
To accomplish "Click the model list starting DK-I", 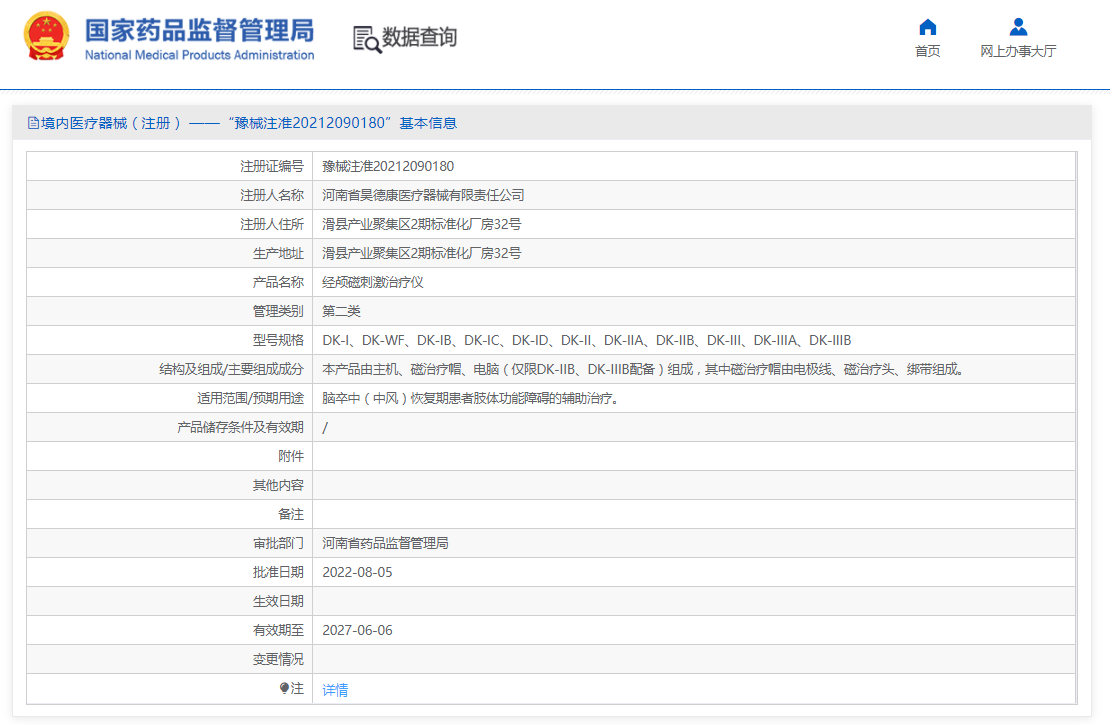I will point(586,340).
